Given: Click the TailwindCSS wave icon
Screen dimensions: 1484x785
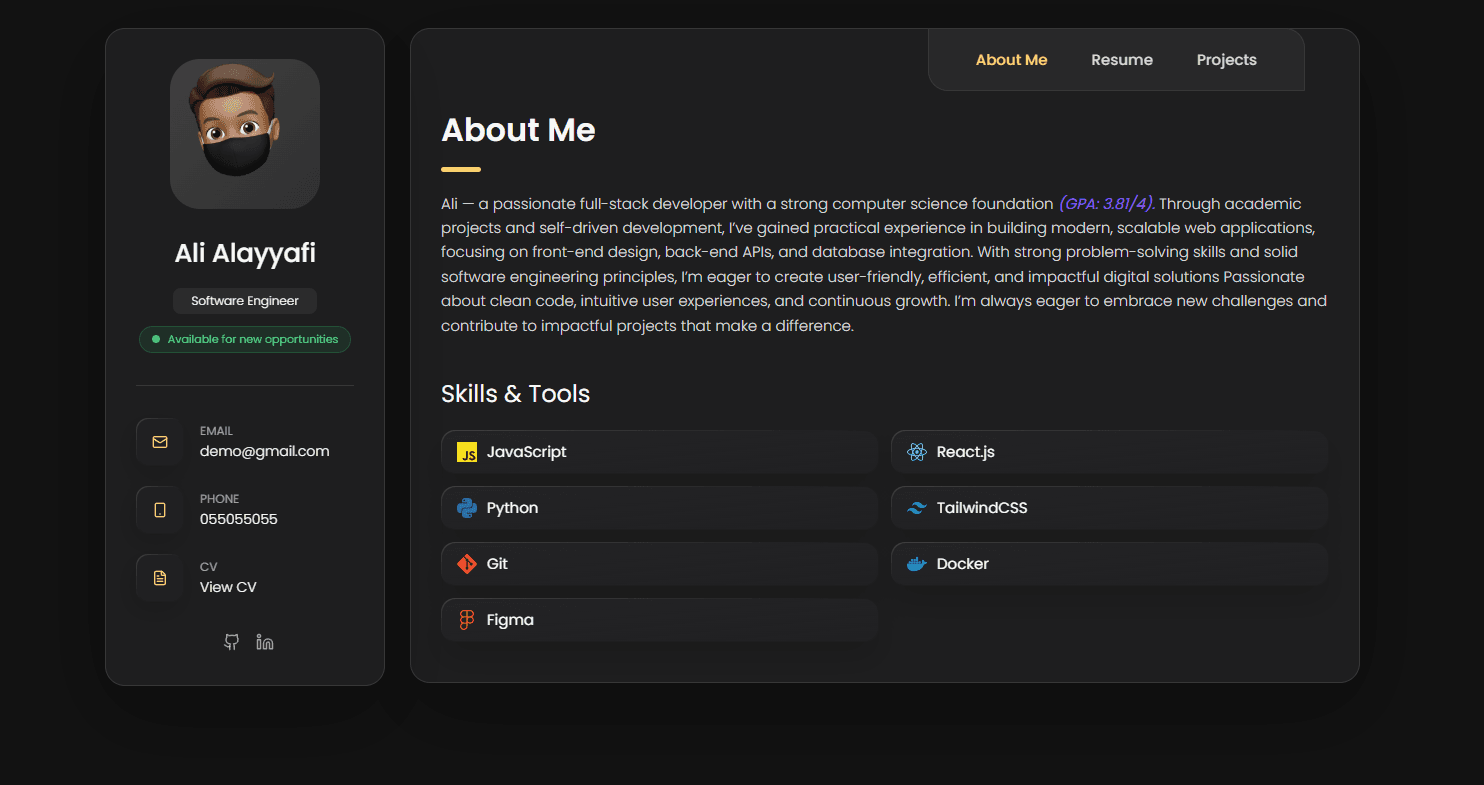Looking at the screenshot, I should 915,508.
